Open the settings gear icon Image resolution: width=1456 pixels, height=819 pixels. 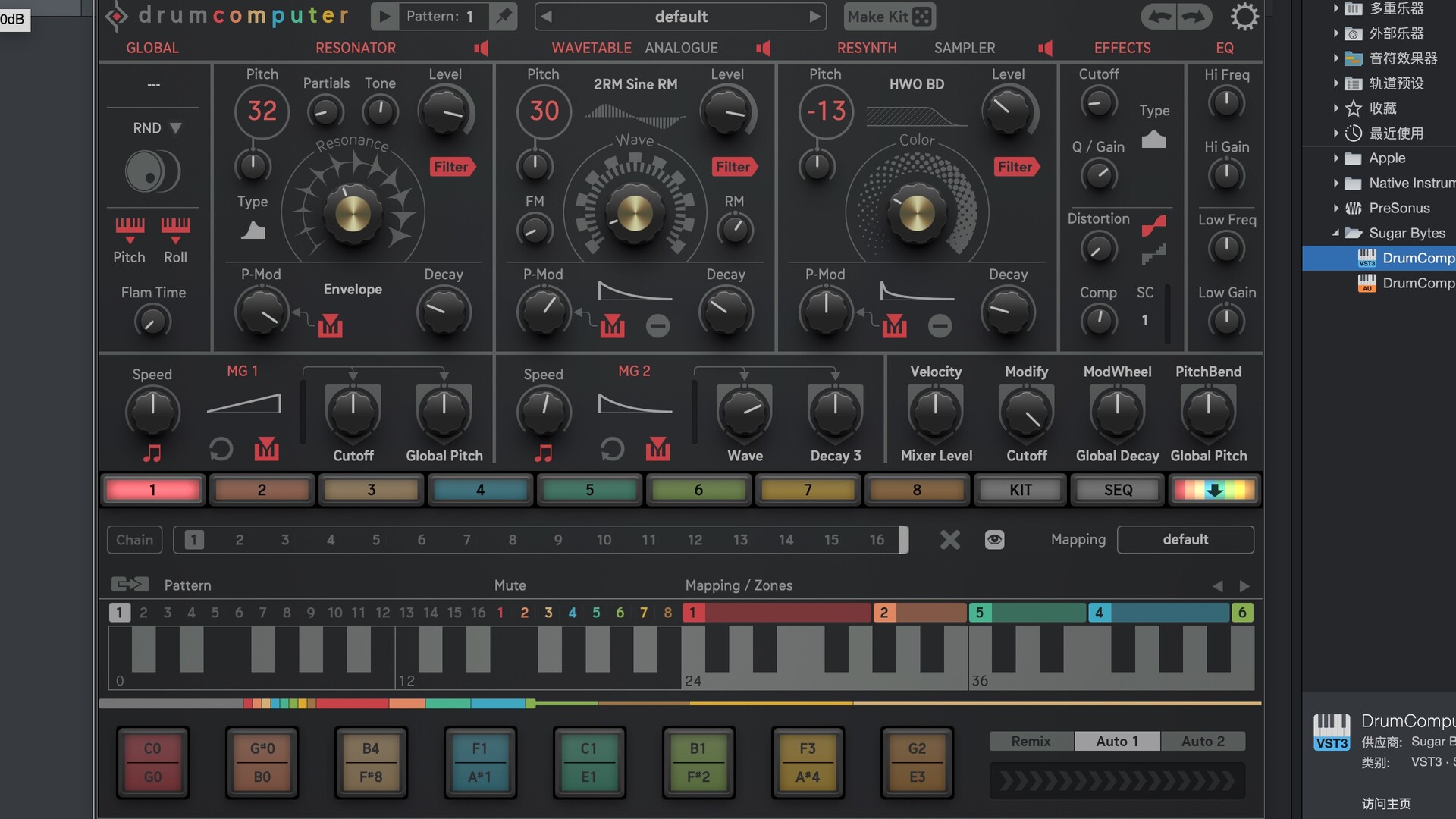(x=1244, y=17)
